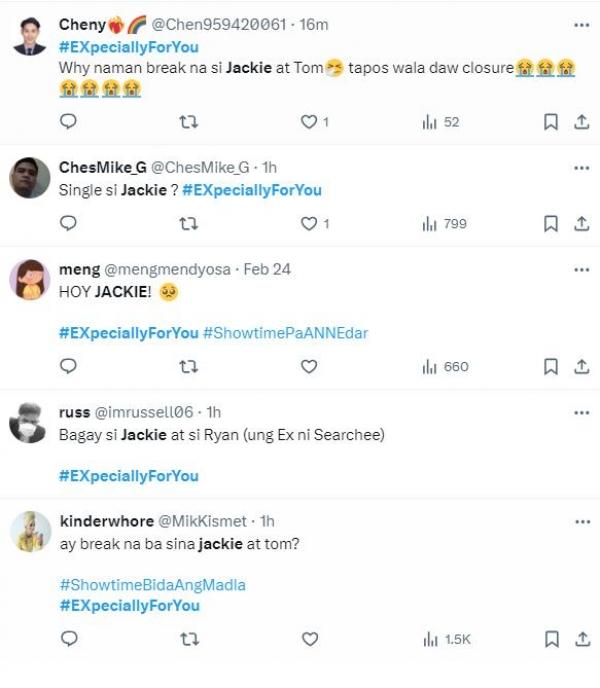The image size is (600, 688).
Task: Bookmark meng's tweet
Action: pyautogui.click(x=550, y=367)
